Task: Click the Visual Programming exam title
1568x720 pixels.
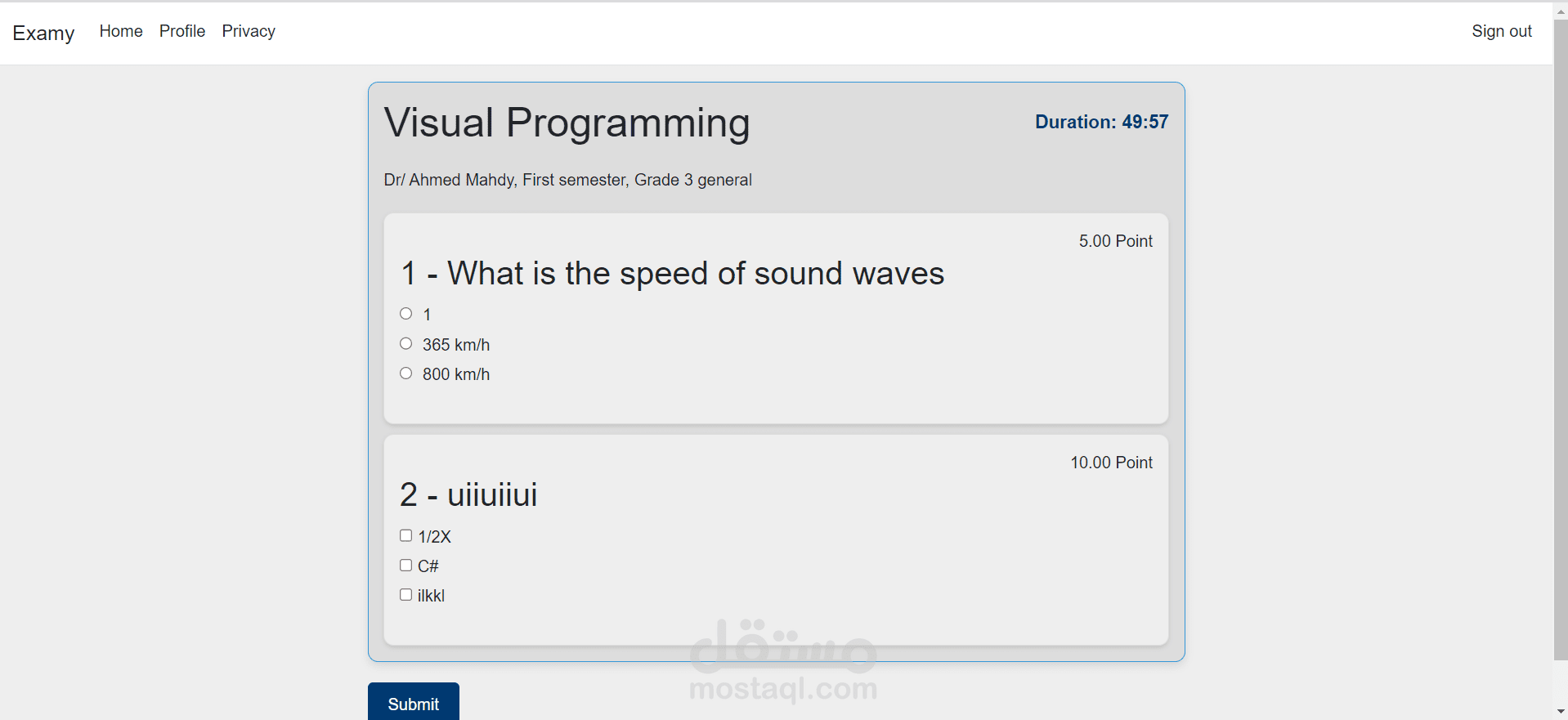Action: (x=567, y=123)
